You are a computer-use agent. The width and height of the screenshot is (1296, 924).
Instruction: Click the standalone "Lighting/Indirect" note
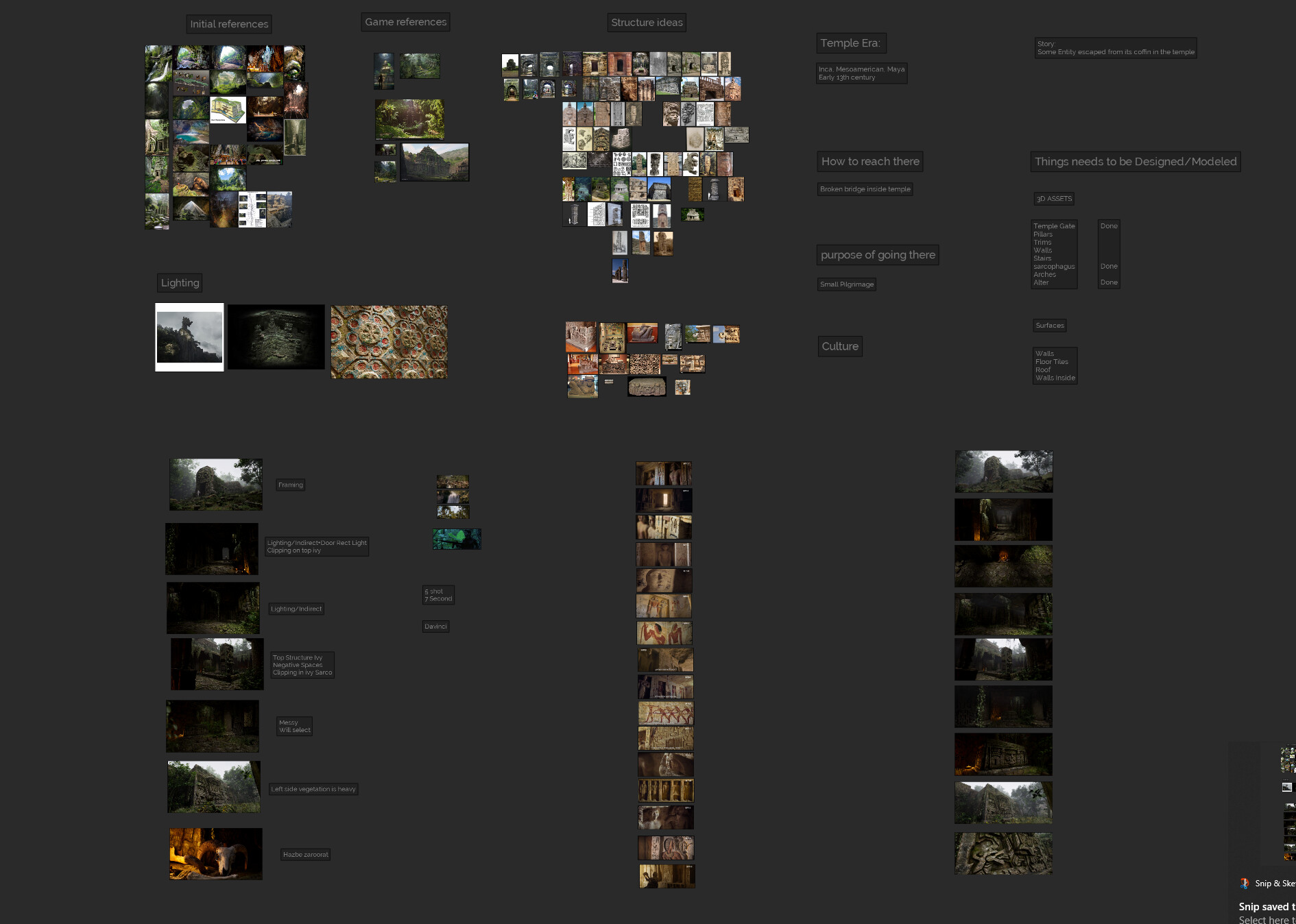point(296,609)
